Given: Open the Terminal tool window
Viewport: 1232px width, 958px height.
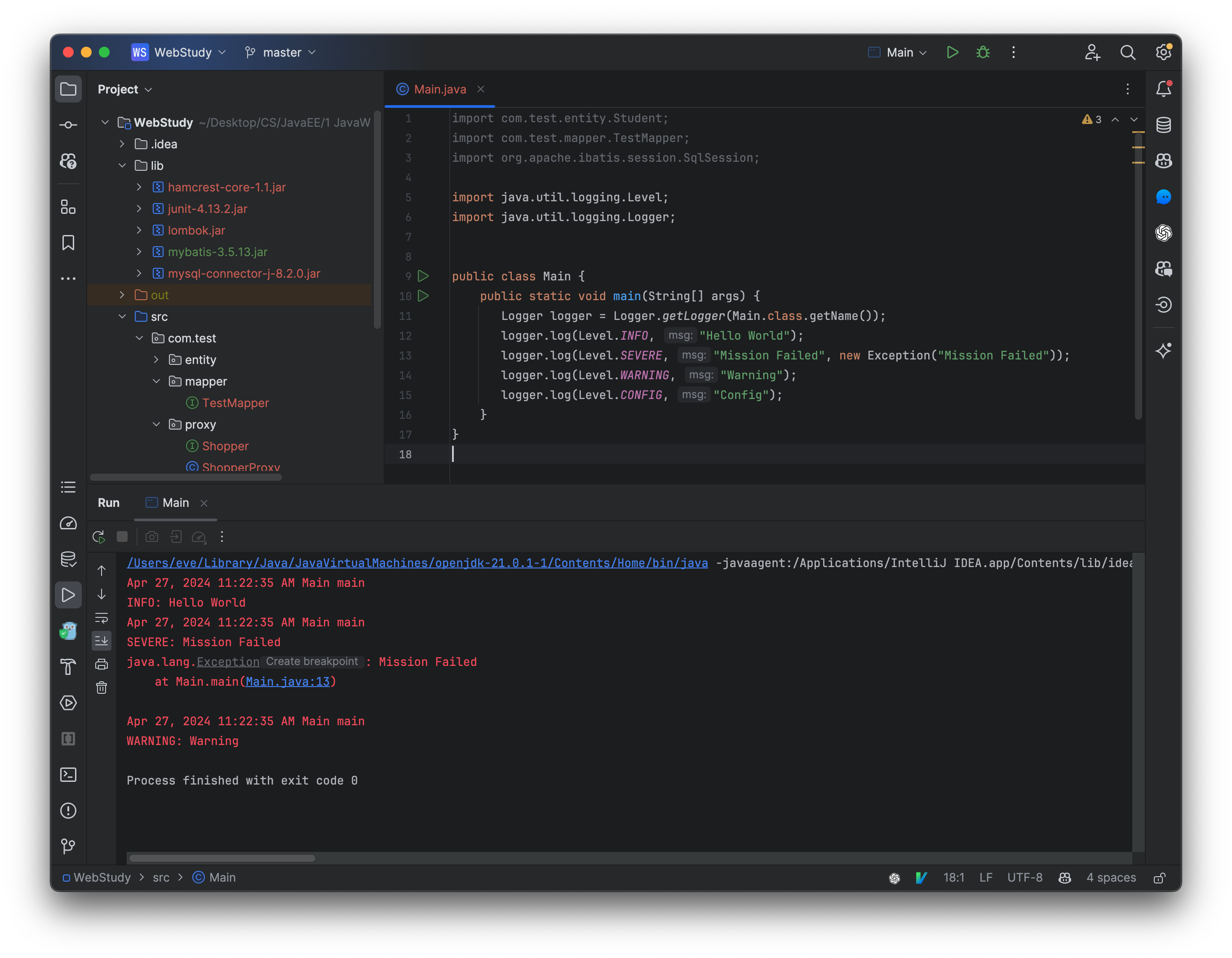Looking at the screenshot, I should coord(68,775).
